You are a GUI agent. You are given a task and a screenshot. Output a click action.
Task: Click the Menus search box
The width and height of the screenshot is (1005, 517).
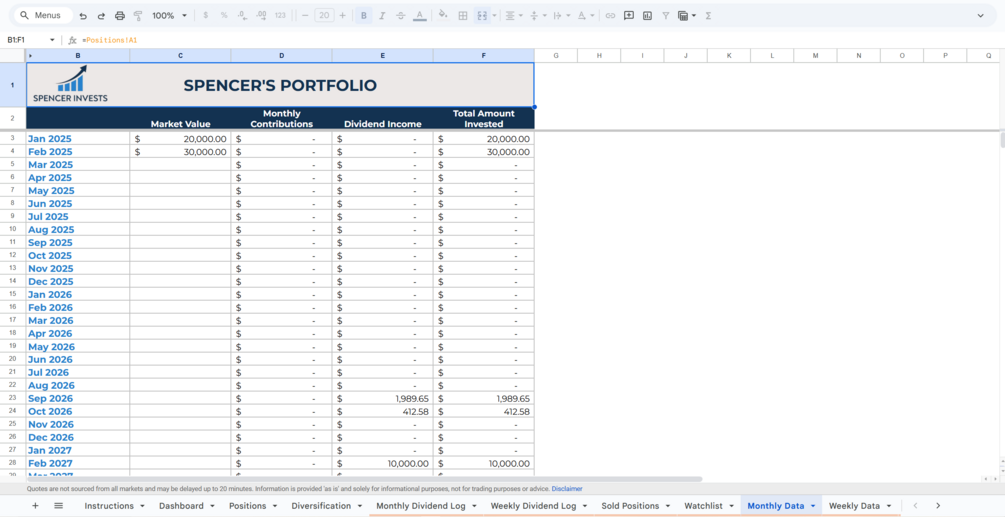[x=44, y=15]
